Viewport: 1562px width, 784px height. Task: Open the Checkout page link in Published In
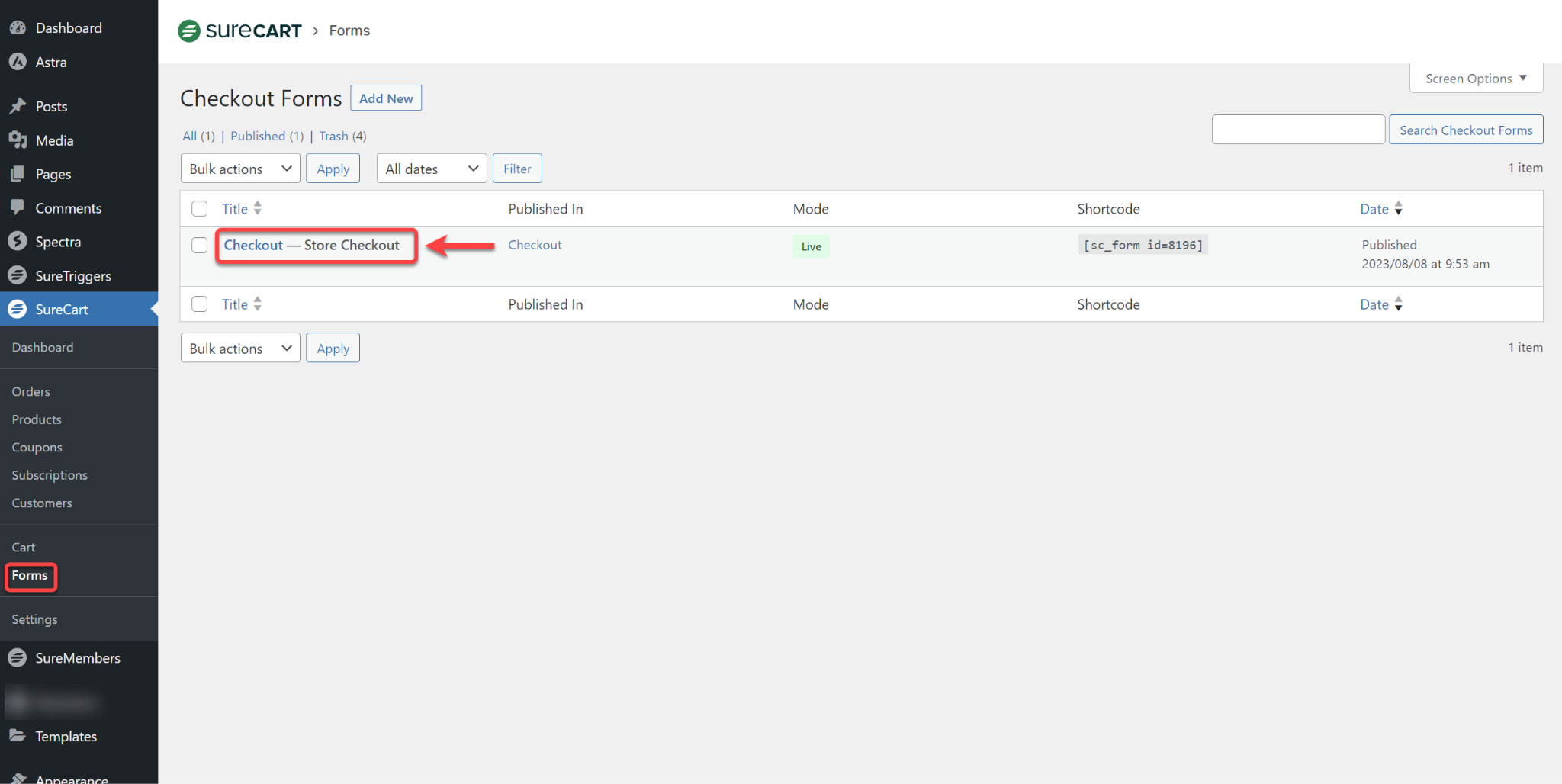(x=535, y=245)
